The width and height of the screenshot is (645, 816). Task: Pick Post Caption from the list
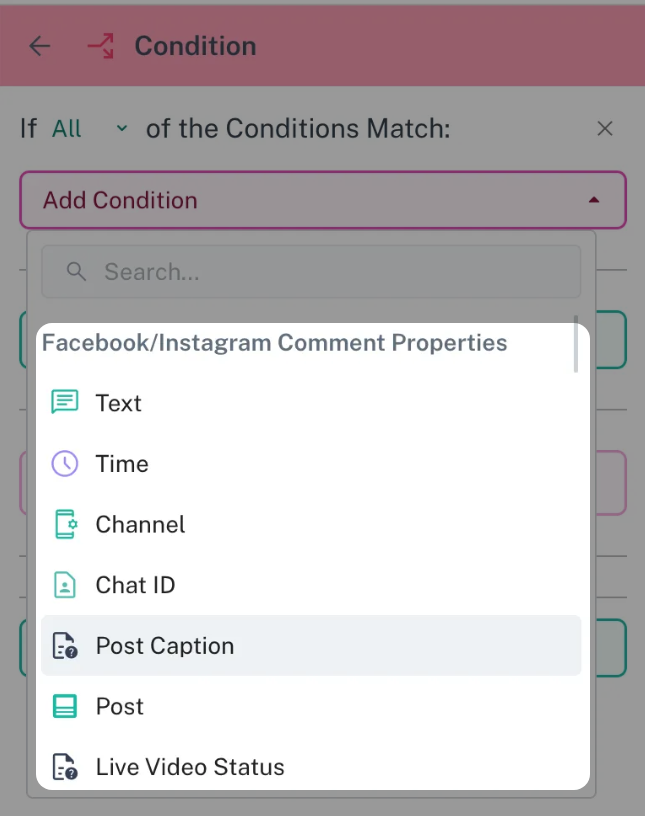(165, 646)
